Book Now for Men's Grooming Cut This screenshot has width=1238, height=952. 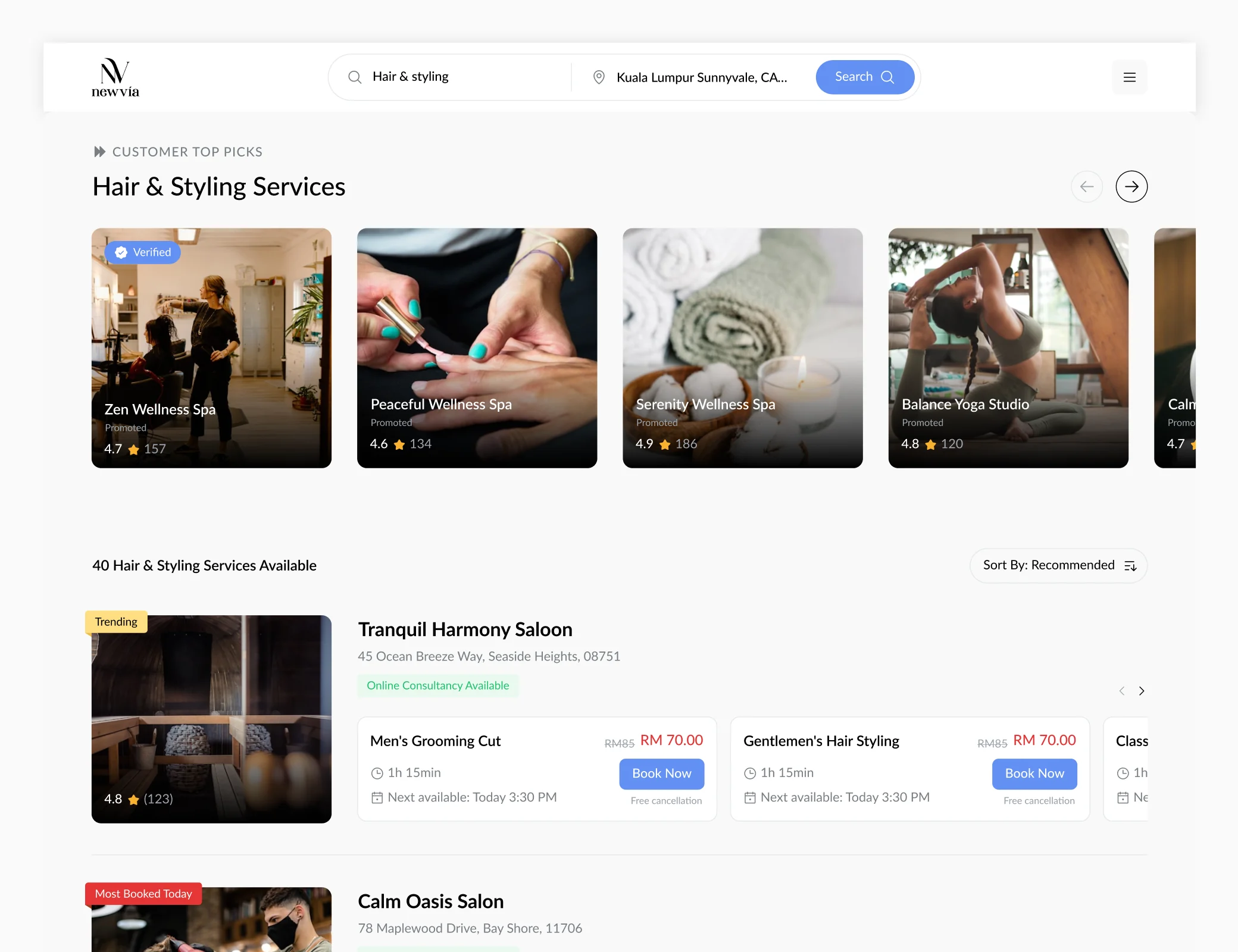click(662, 773)
